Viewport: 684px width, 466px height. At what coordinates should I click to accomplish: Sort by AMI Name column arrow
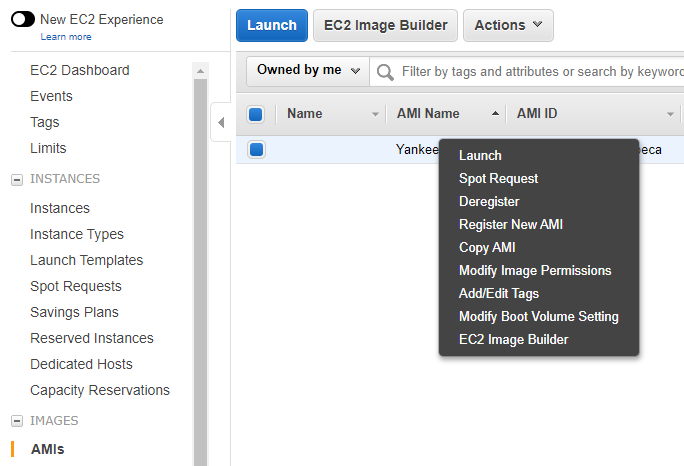[495, 113]
